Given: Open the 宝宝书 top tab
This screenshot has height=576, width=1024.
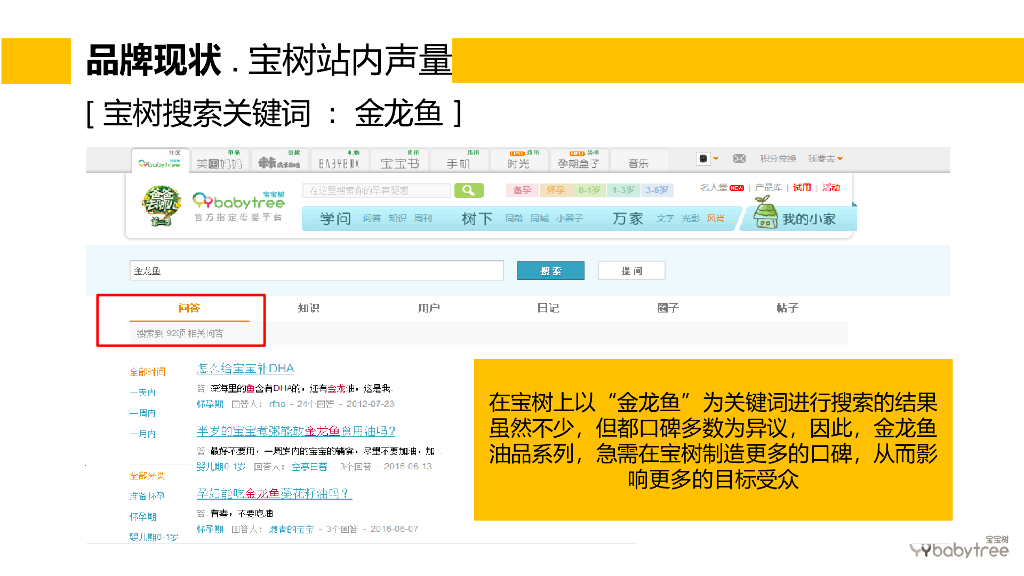Looking at the screenshot, I should (400, 161).
